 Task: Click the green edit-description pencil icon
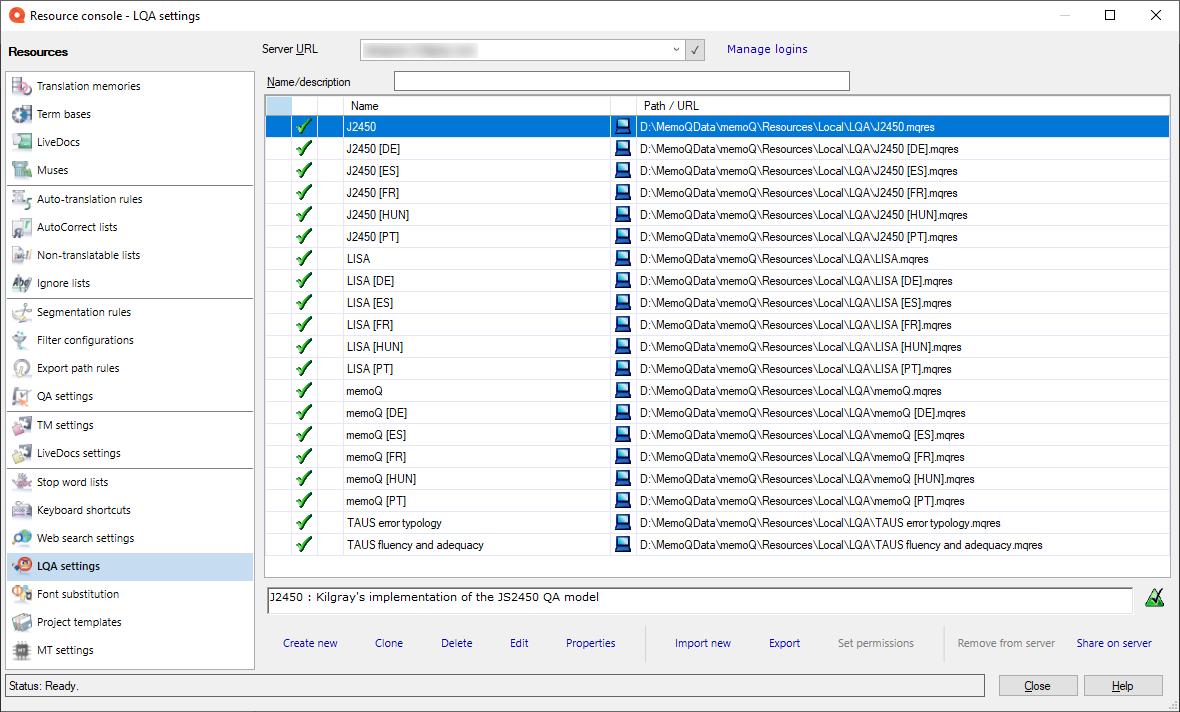(1155, 596)
